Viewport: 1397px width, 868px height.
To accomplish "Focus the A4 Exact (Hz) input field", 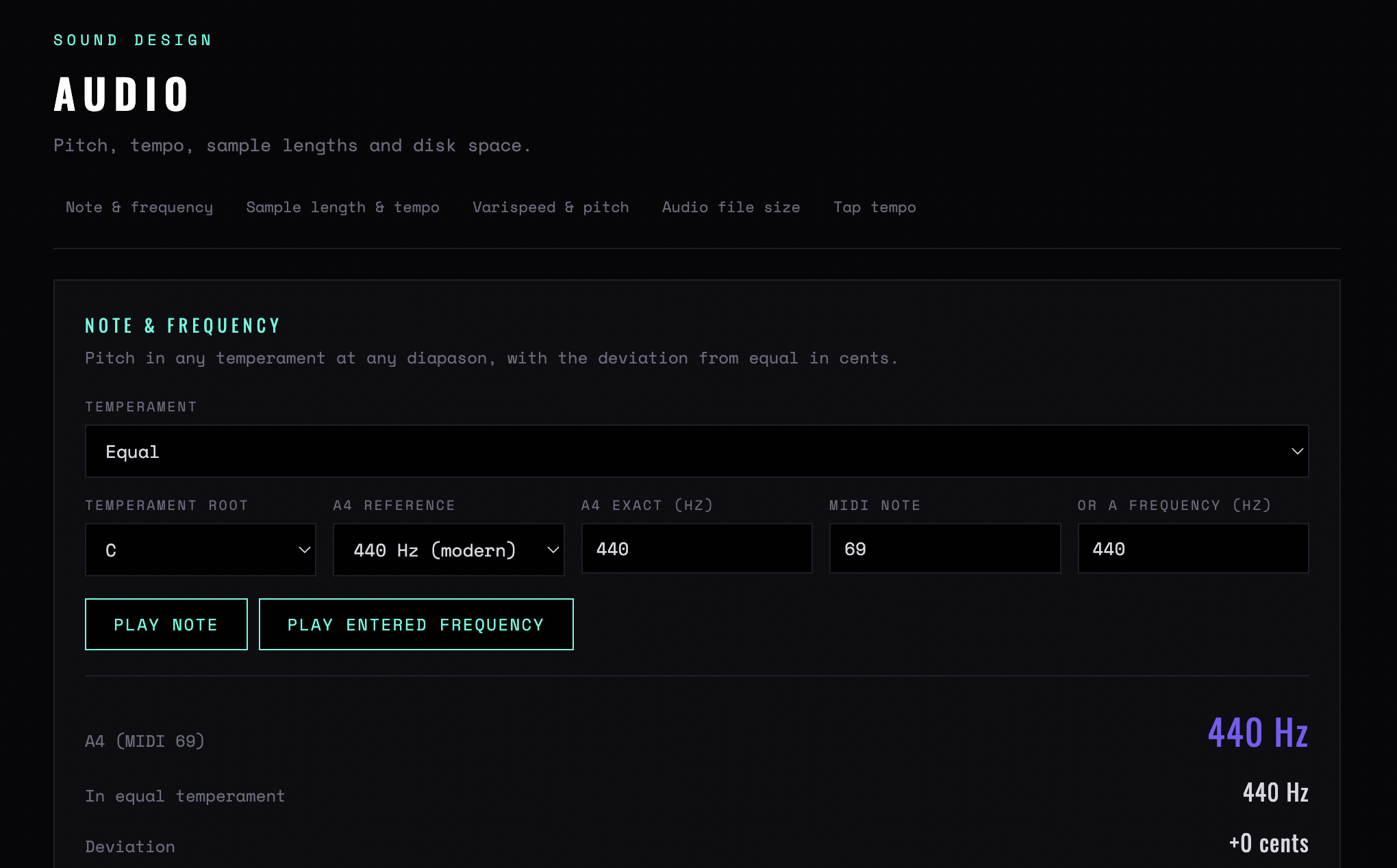I will point(696,548).
